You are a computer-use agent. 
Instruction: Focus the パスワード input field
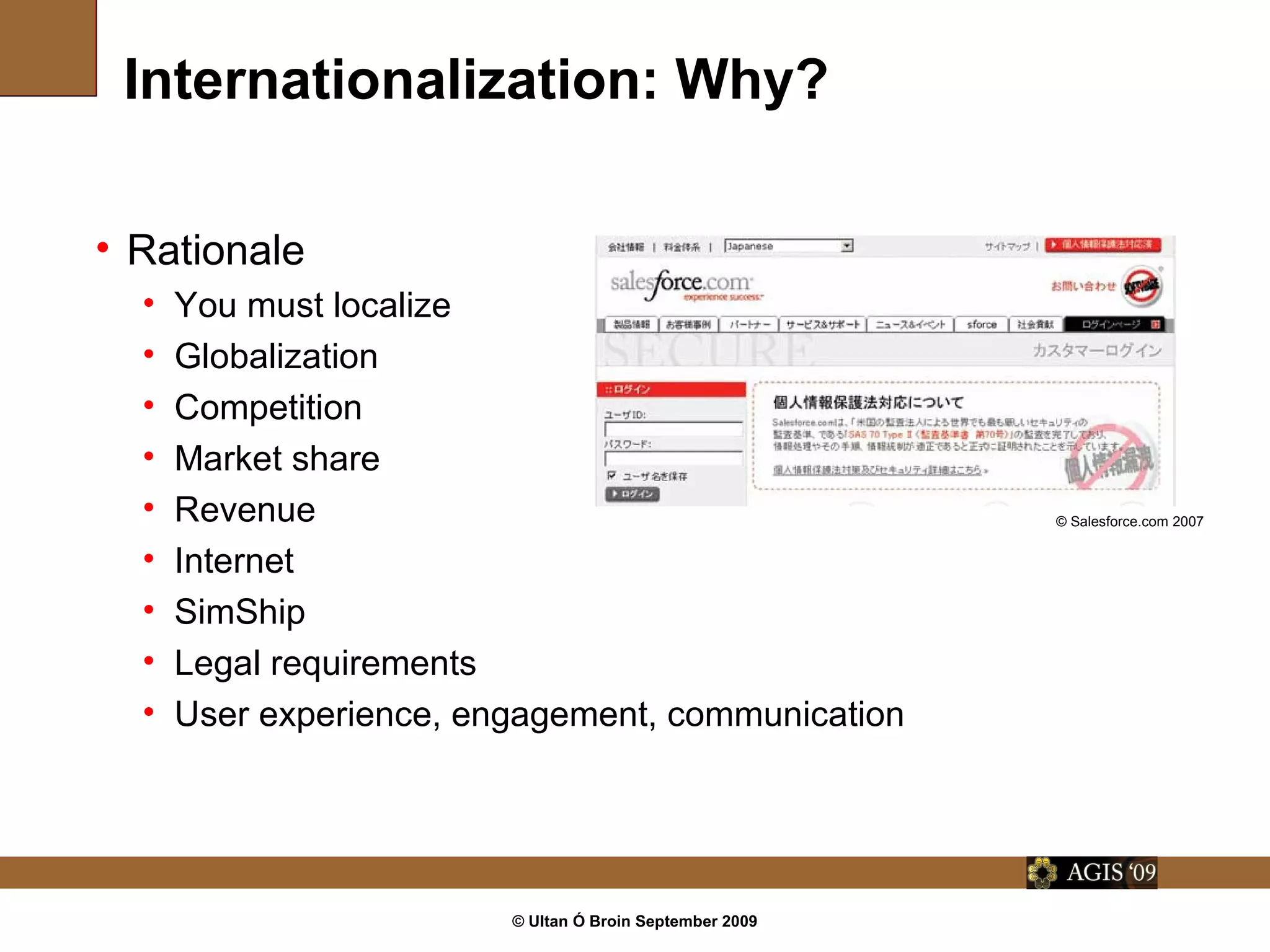click(673, 458)
